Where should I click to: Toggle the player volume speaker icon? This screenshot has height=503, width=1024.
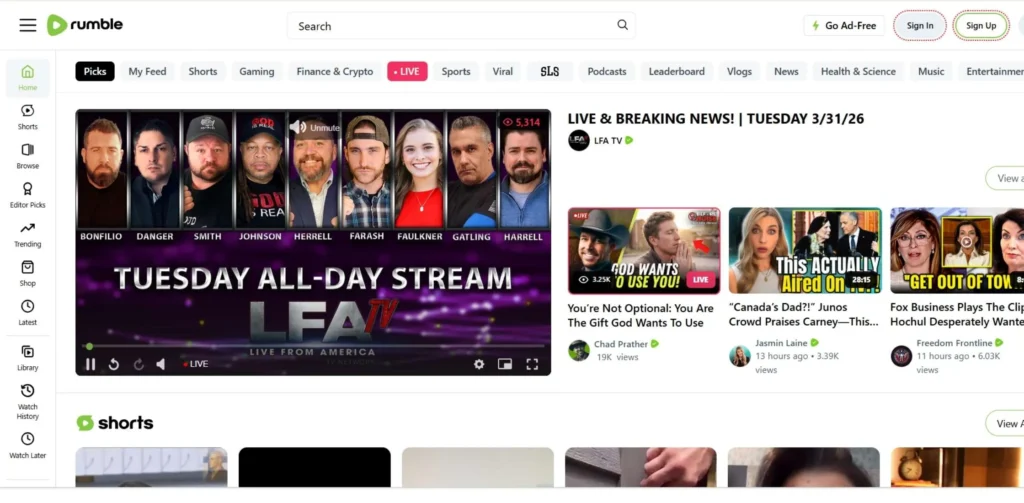click(x=161, y=364)
